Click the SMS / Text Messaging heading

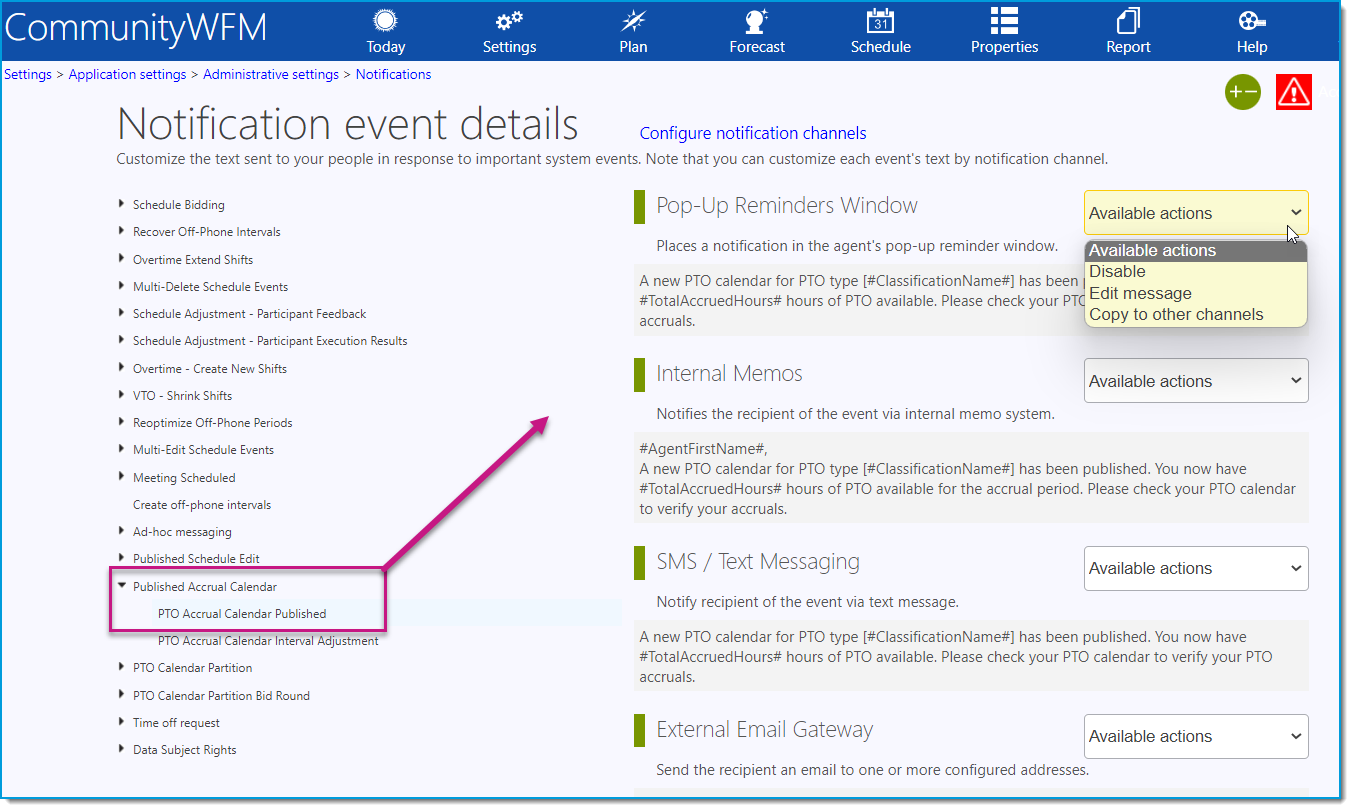pos(758,561)
